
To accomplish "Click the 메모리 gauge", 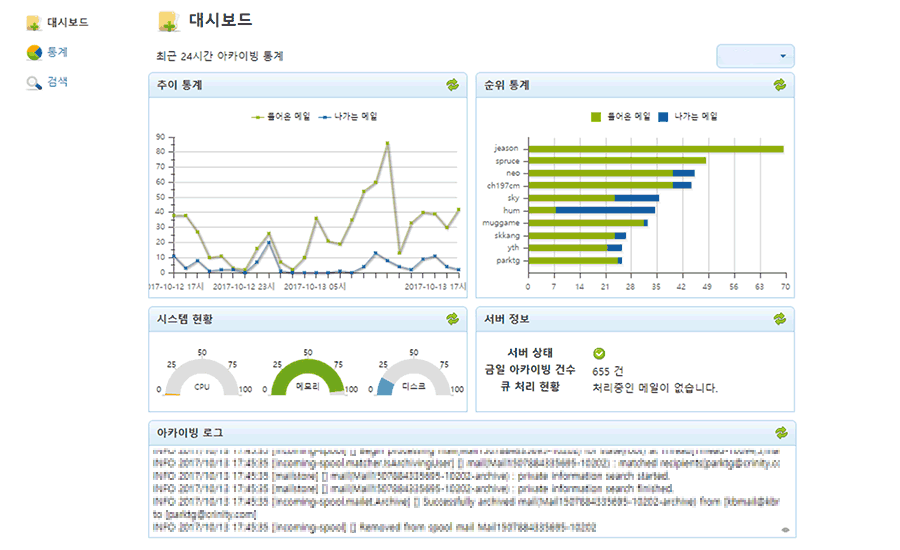I will 307,377.
